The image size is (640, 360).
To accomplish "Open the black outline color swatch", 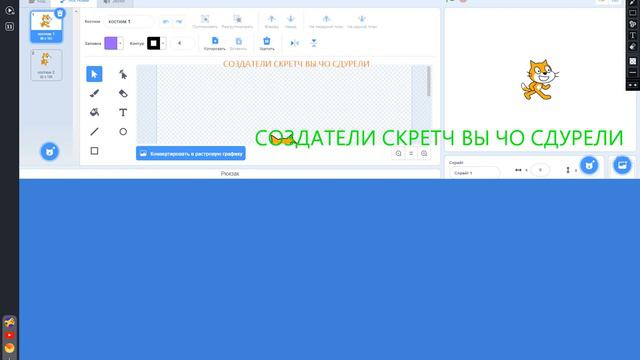I will click(x=153, y=43).
